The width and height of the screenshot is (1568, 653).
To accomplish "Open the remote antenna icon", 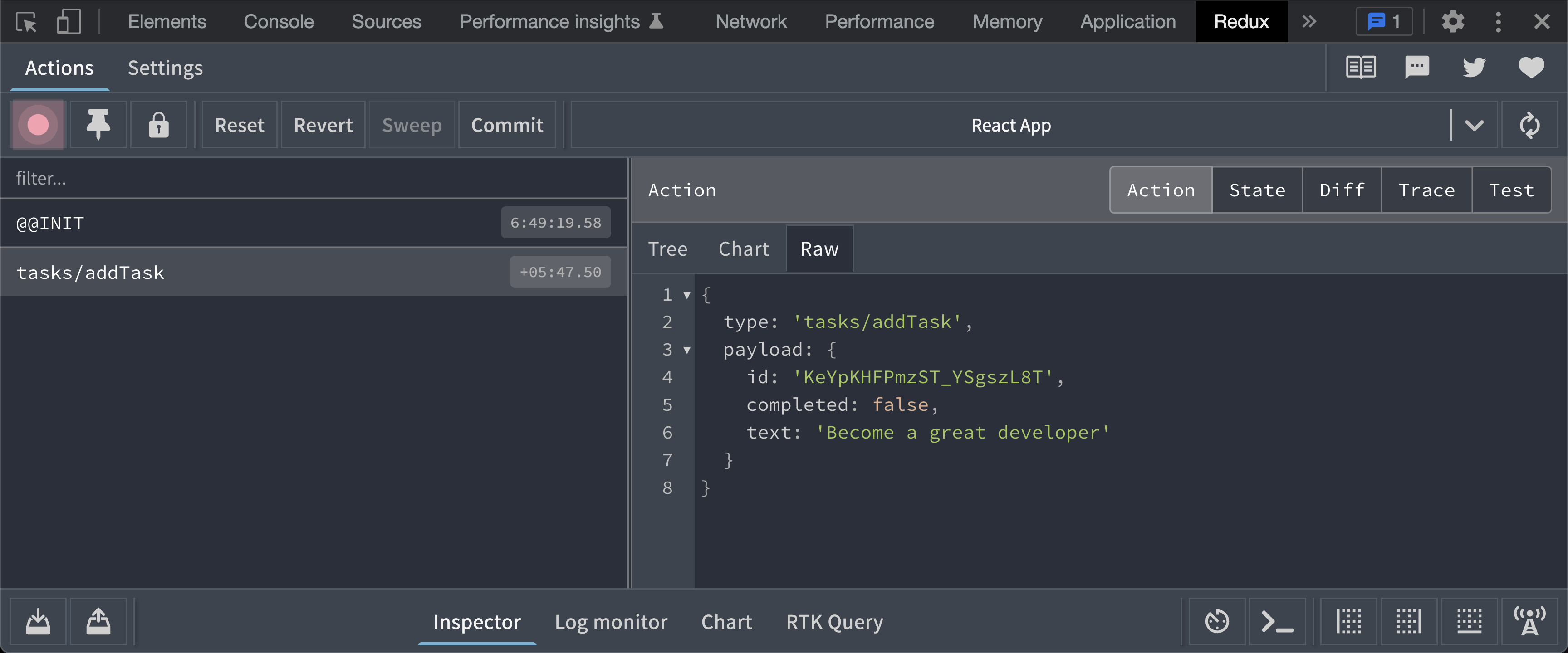I will tap(1529, 621).
